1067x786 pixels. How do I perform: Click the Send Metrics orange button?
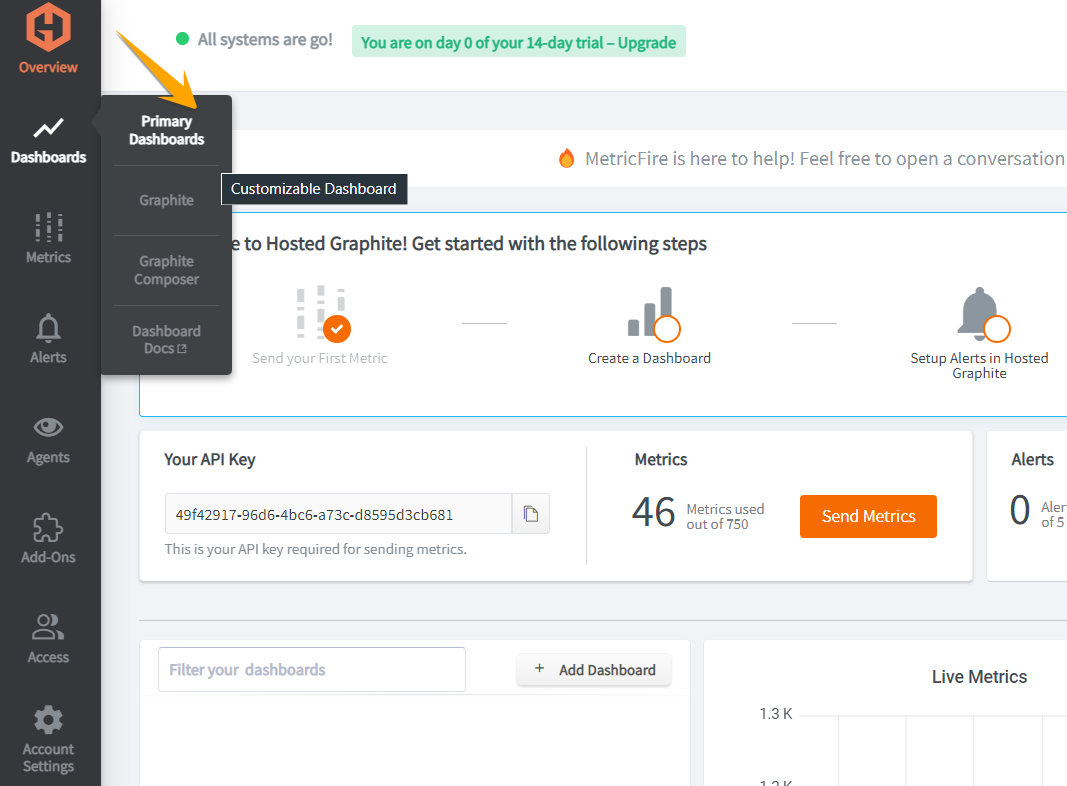point(868,517)
